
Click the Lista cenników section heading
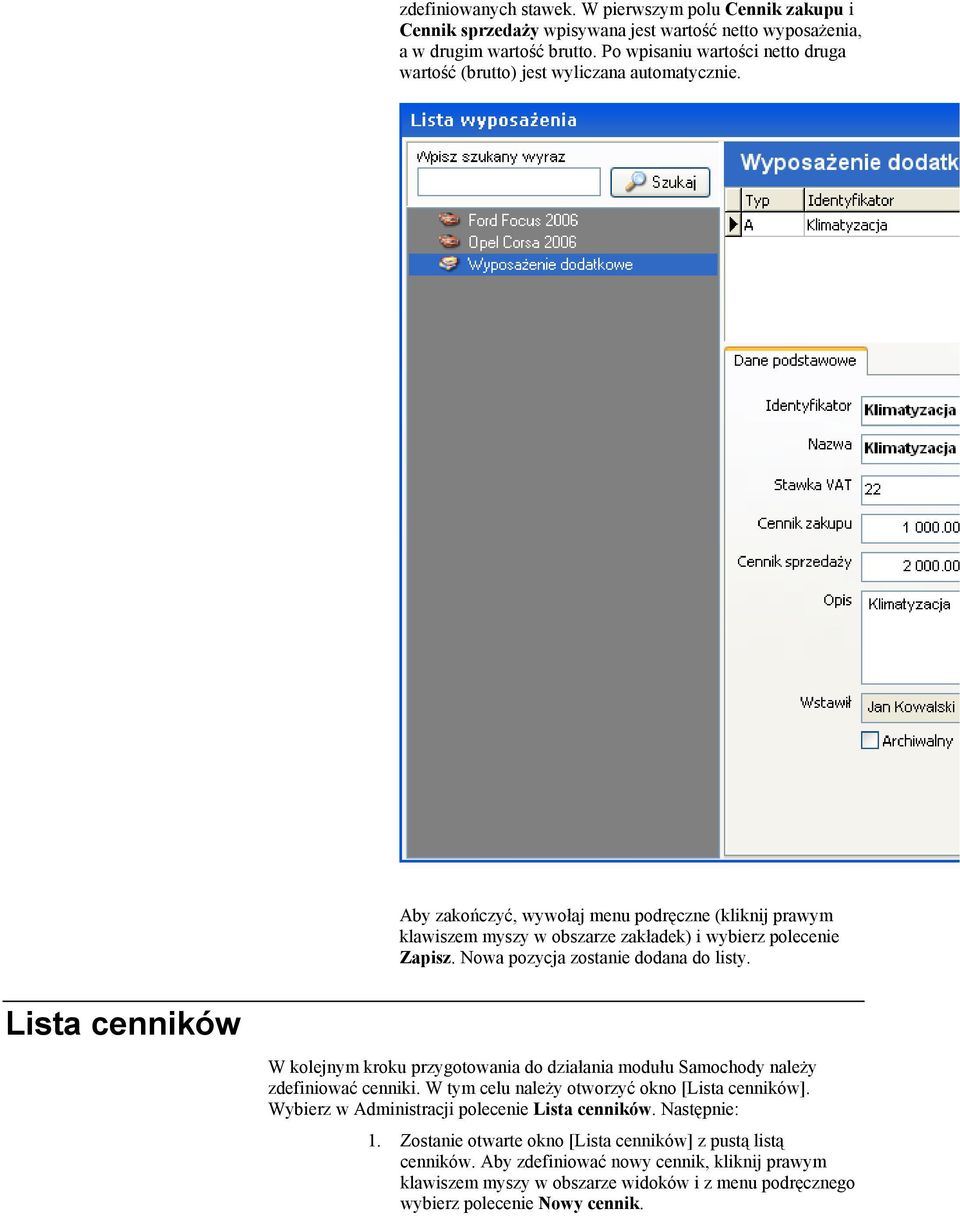[124, 1024]
